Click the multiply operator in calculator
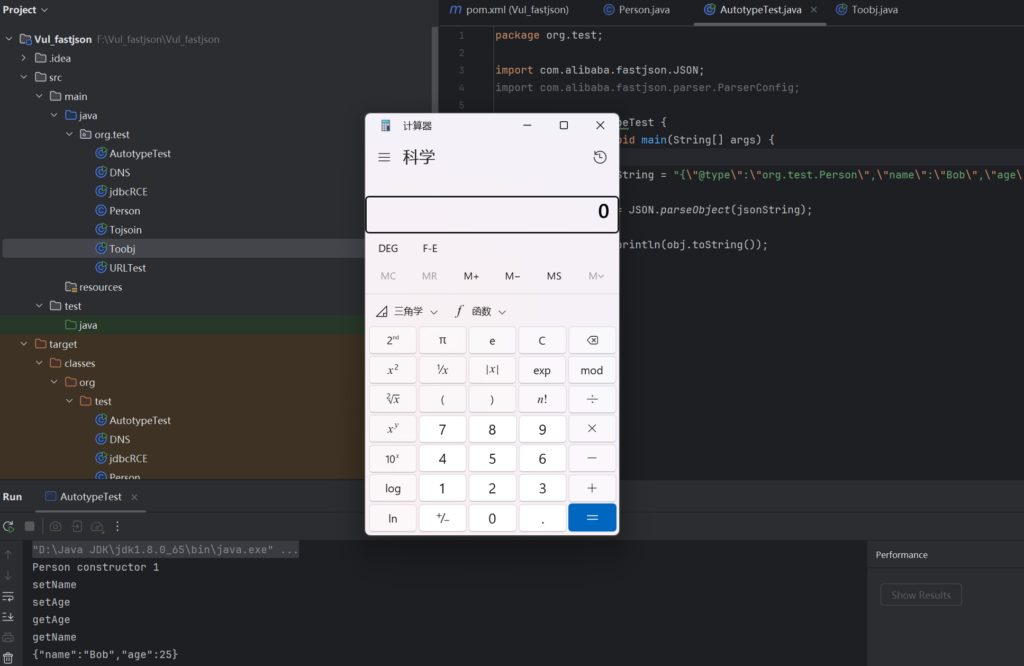The width and height of the screenshot is (1024, 666). tap(592, 428)
